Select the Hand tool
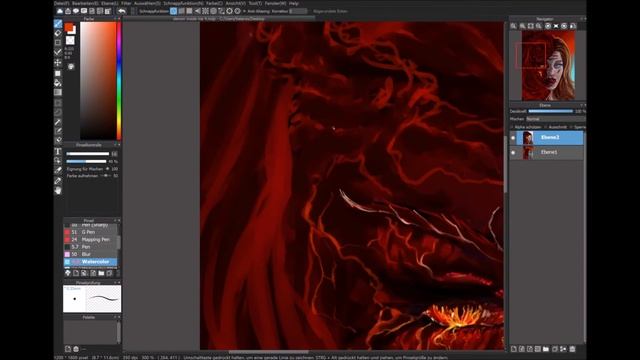This screenshot has width=640, height=360. point(58,190)
